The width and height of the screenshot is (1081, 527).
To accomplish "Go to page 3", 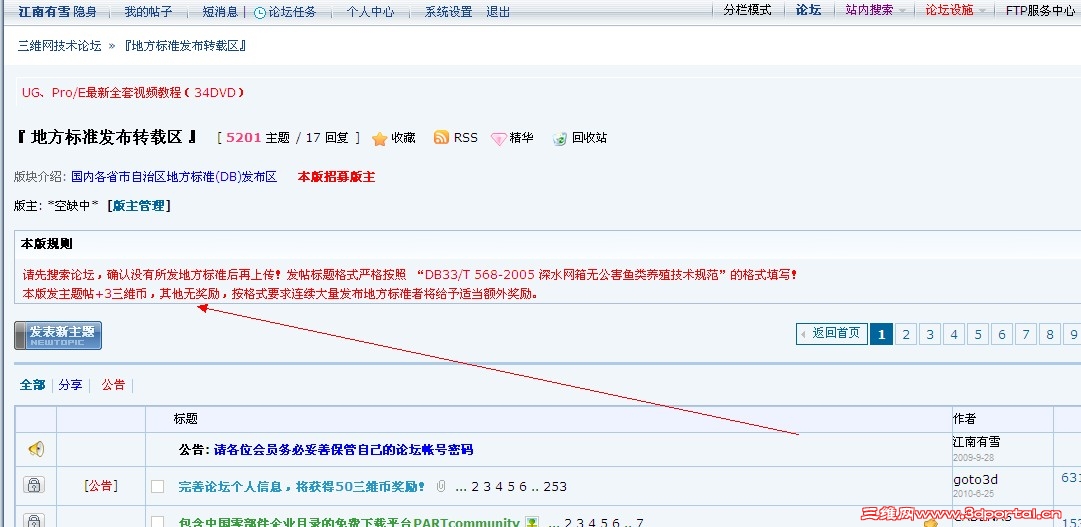I will pos(930,335).
